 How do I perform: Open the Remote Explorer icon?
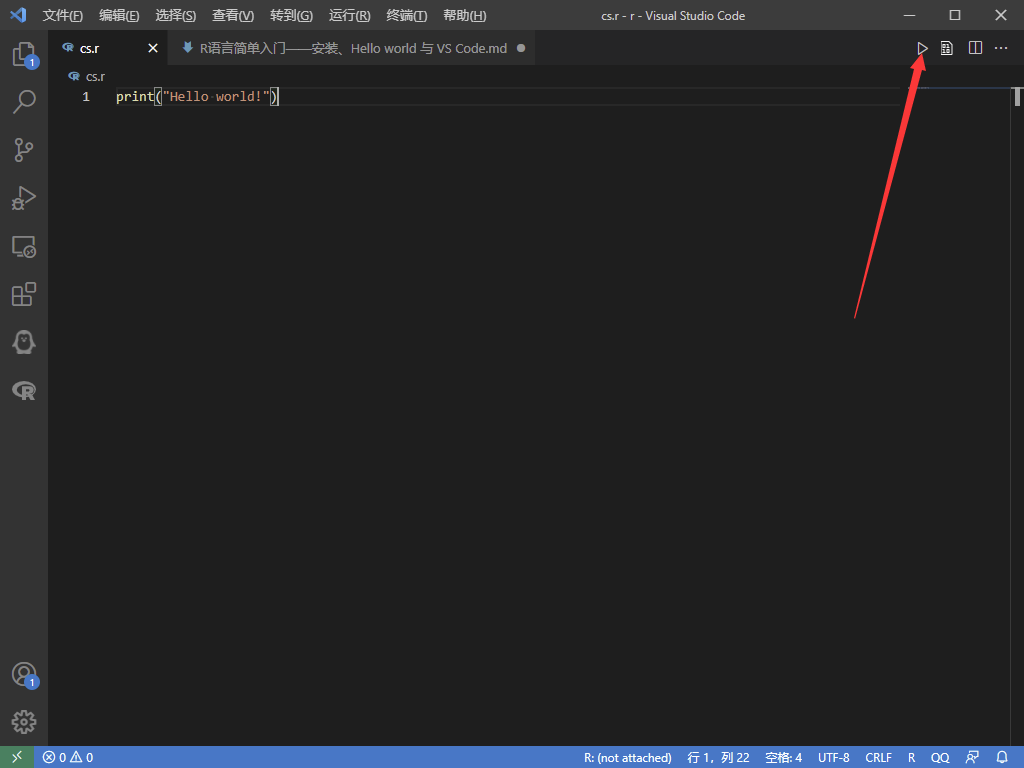pyautogui.click(x=23, y=246)
